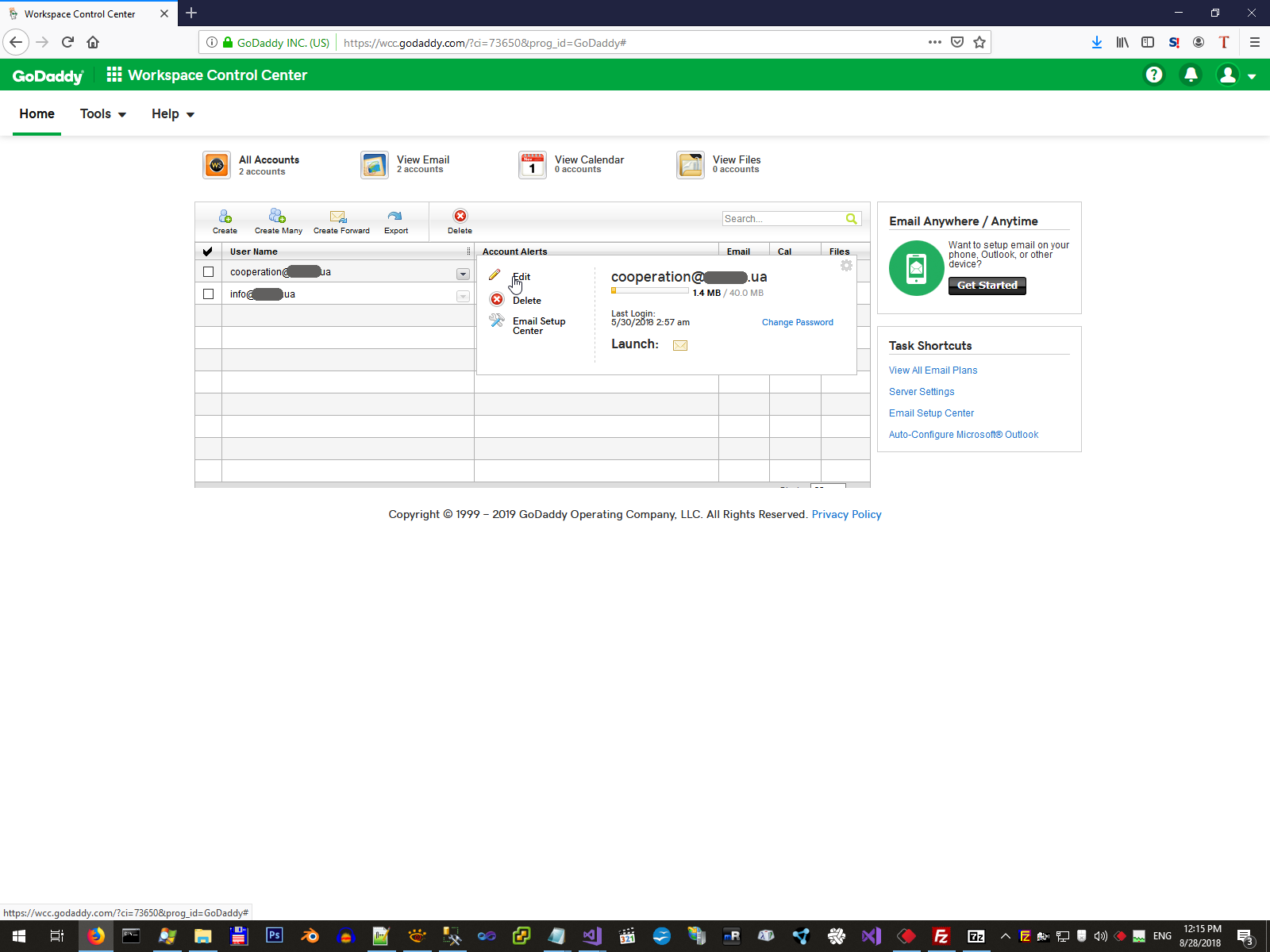Show hidden system tray icons
The image size is (1270, 952).
tap(1005, 936)
